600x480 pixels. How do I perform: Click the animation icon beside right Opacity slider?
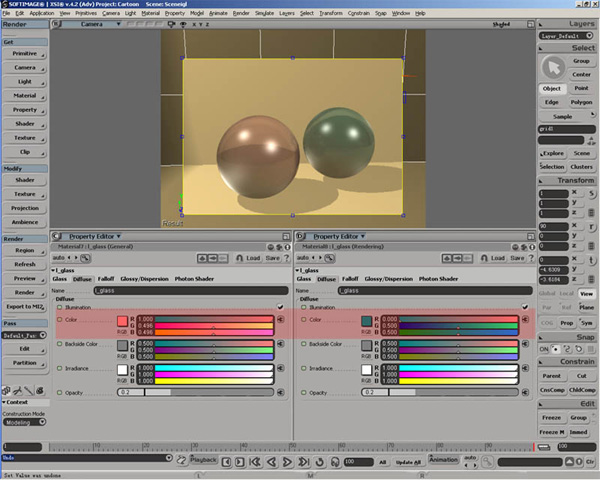[x=525, y=392]
